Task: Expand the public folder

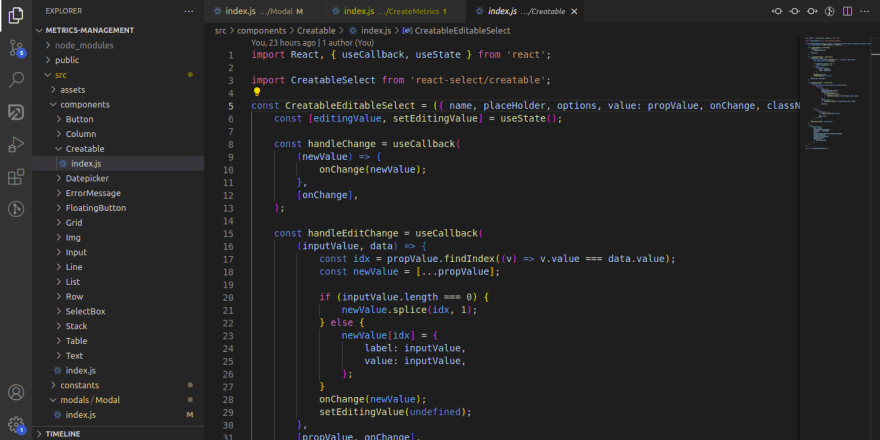Action: point(119,60)
